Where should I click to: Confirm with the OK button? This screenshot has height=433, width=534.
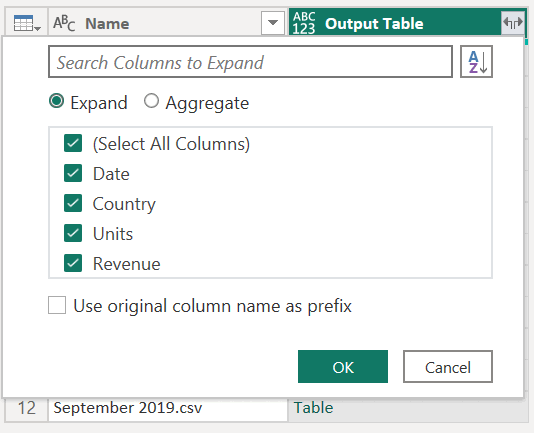pyautogui.click(x=343, y=367)
